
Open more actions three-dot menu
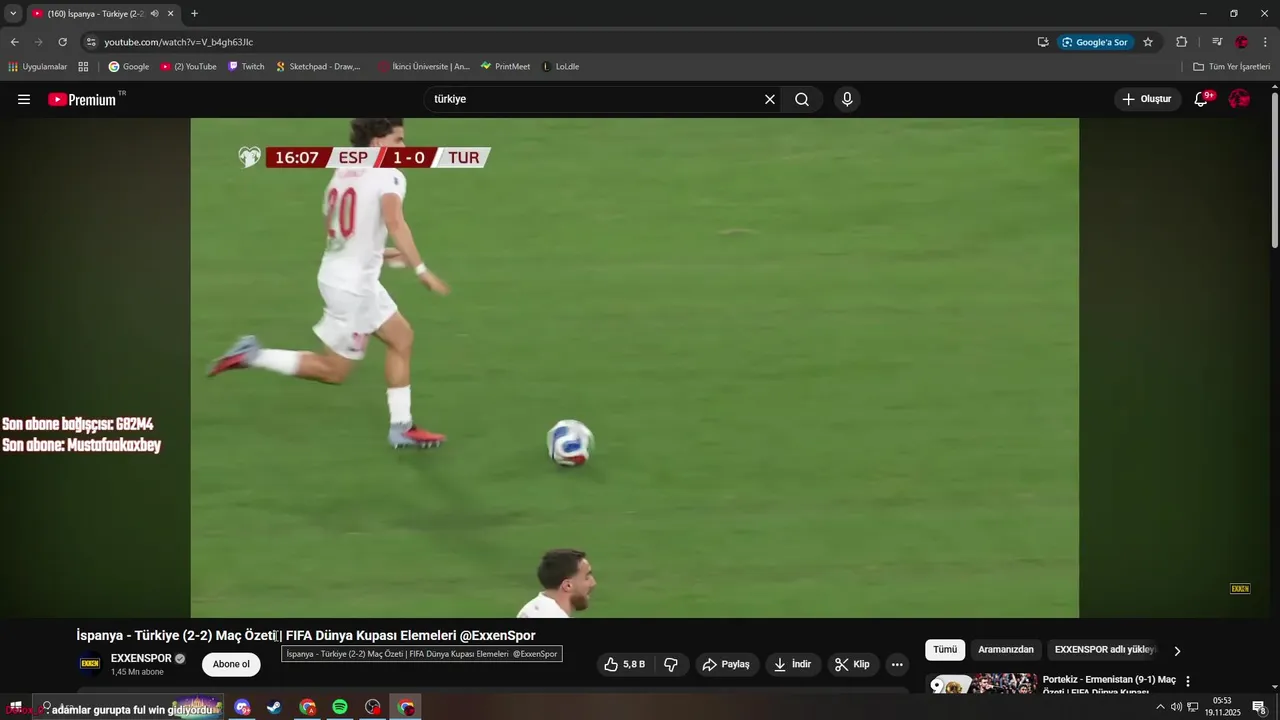[x=897, y=664]
